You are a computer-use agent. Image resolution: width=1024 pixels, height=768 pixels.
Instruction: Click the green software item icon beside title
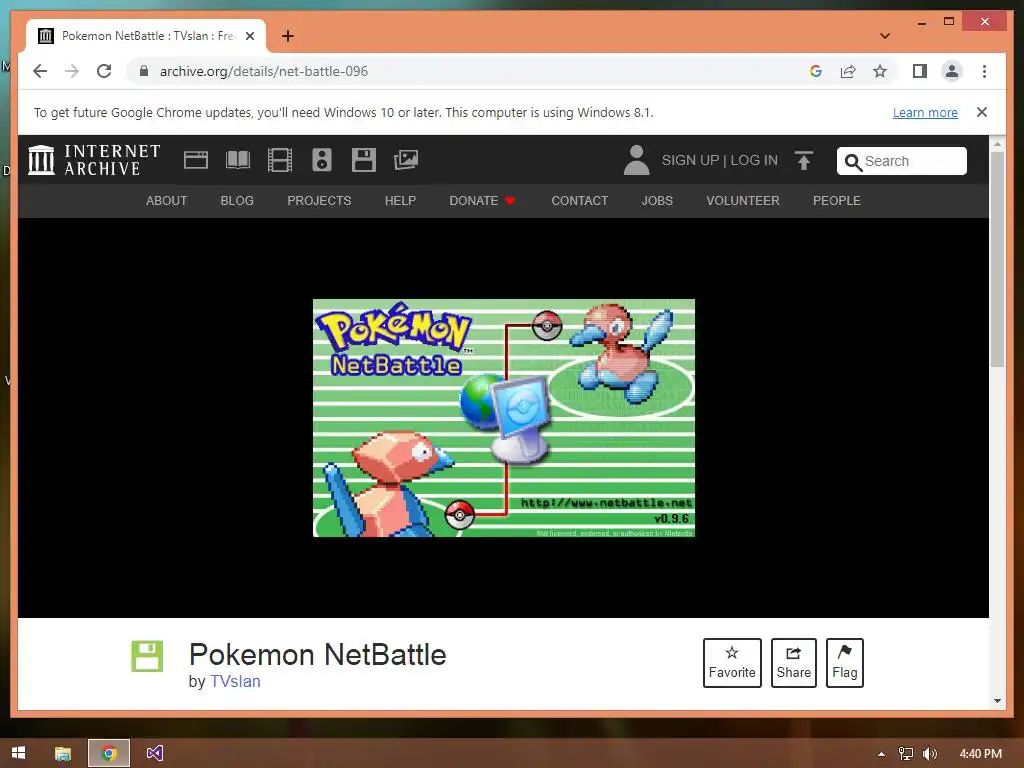147,656
